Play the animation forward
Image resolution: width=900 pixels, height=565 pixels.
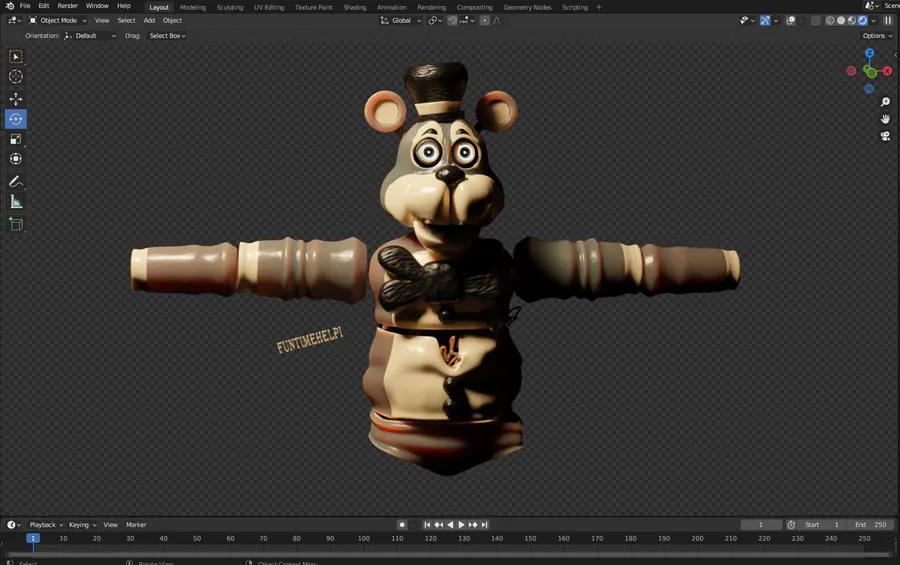pyautogui.click(x=461, y=525)
